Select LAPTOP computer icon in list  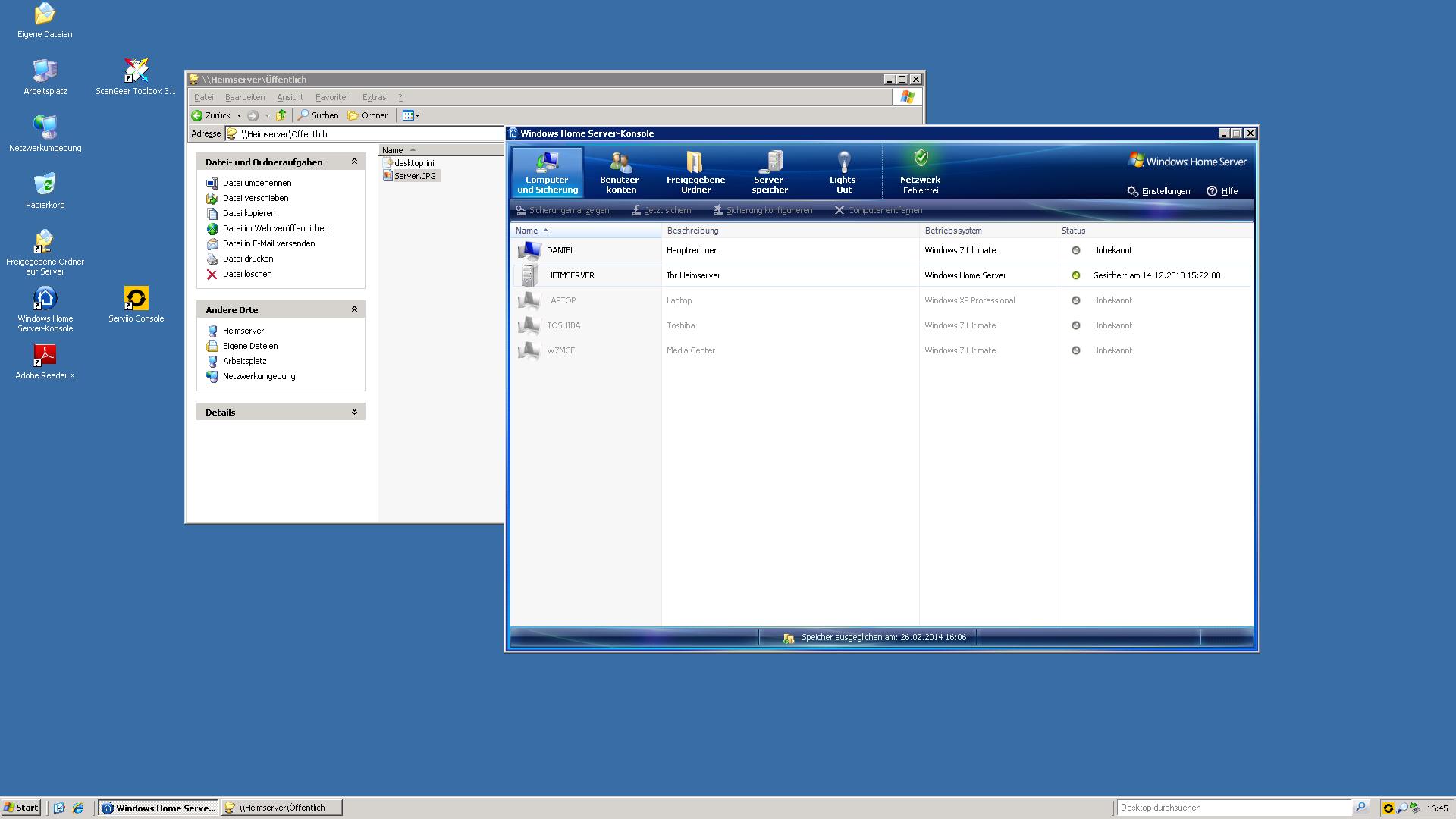[x=529, y=300]
